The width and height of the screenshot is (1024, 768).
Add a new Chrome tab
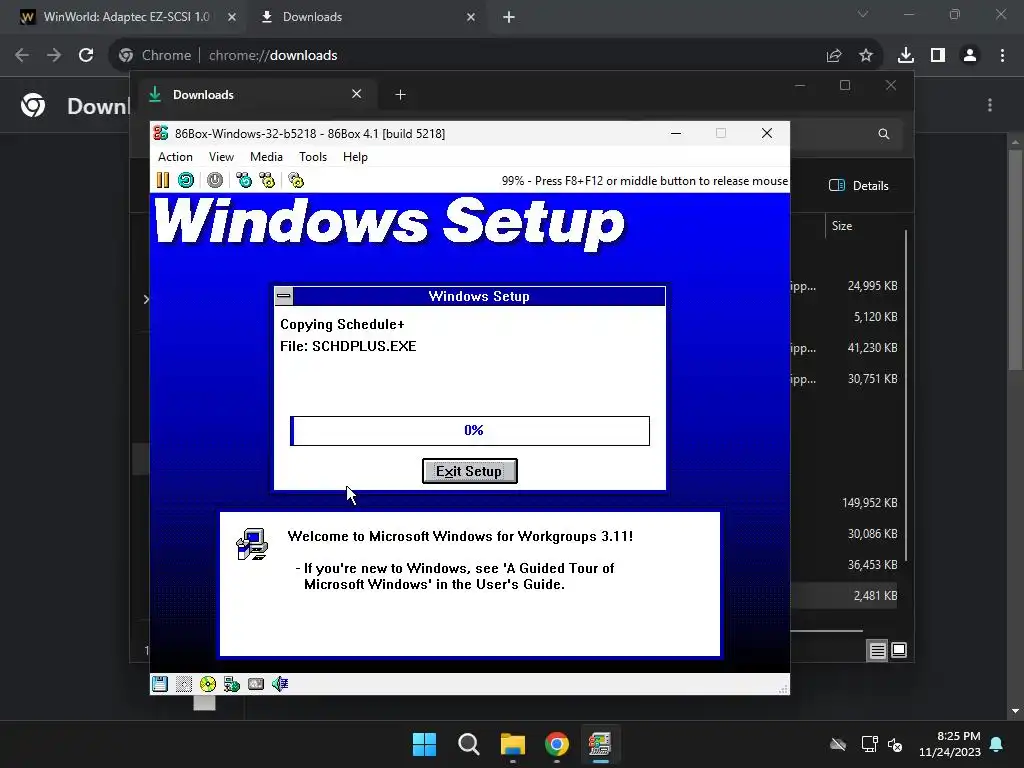(x=509, y=17)
